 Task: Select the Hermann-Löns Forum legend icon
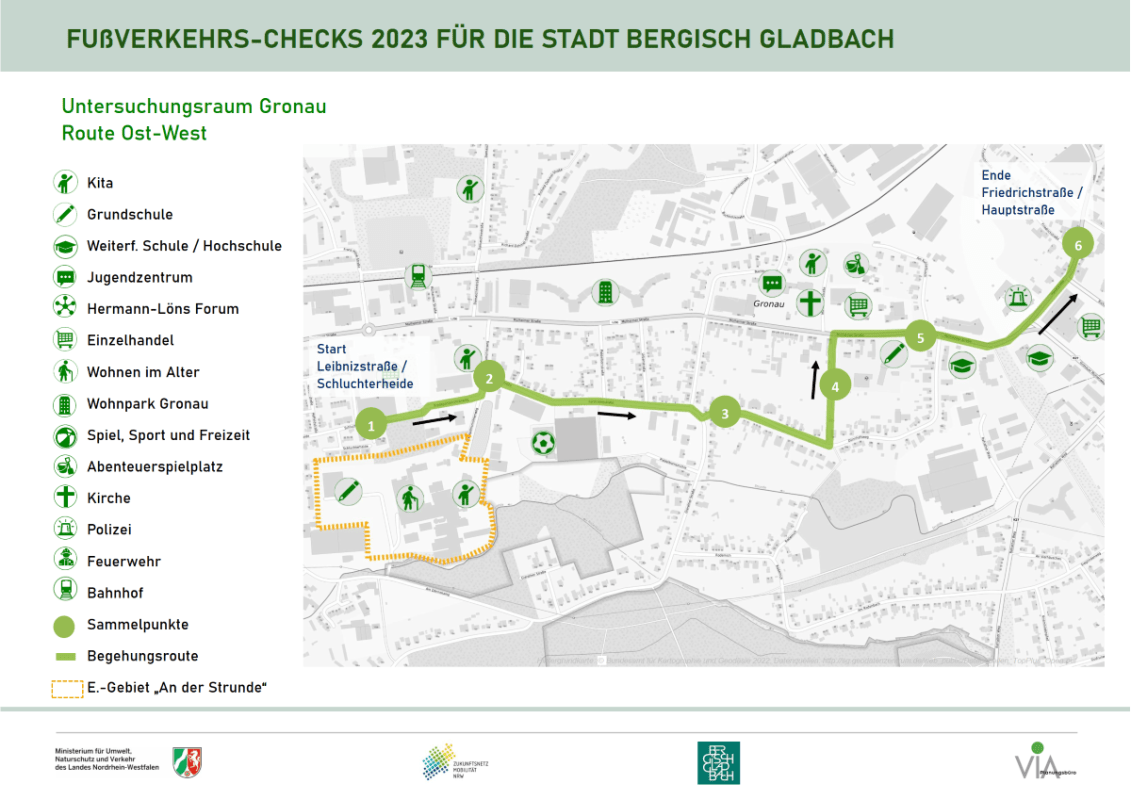pyautogui.click(x=66, y=309)
